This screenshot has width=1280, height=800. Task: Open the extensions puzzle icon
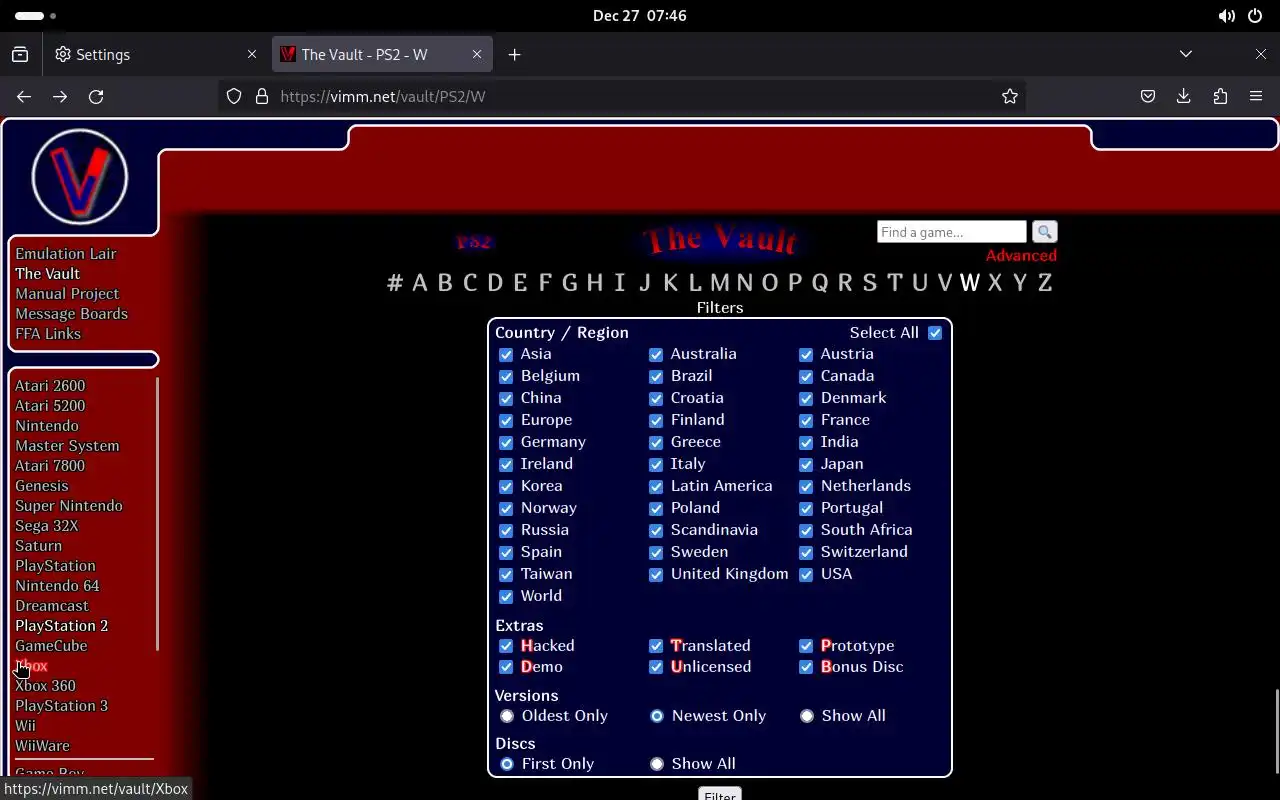[x=1220, y=96]
